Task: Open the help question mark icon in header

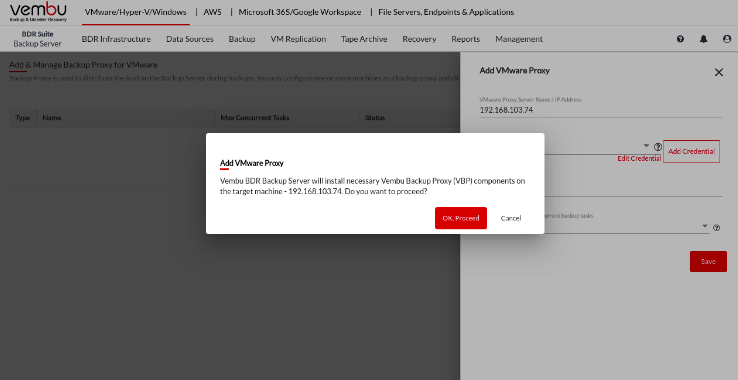Action: [680, 39]
